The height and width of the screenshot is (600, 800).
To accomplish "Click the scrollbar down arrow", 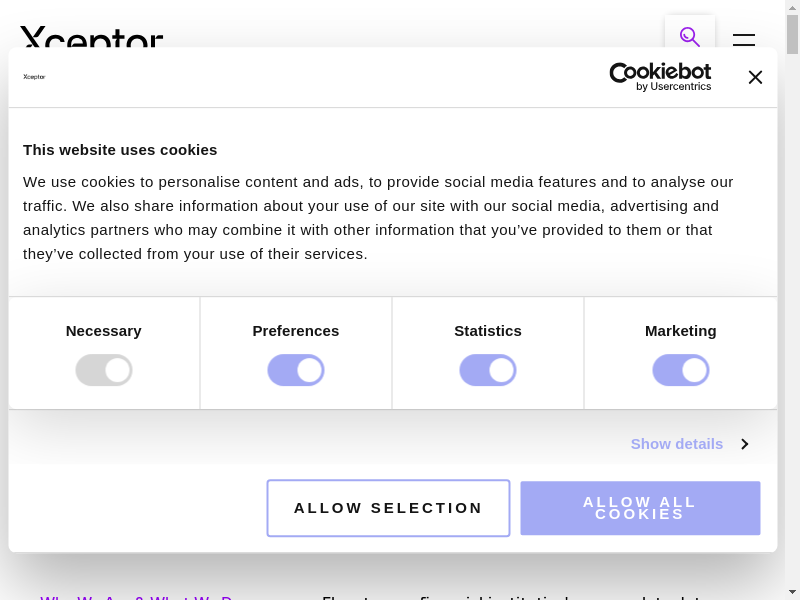I will [792, 592].
